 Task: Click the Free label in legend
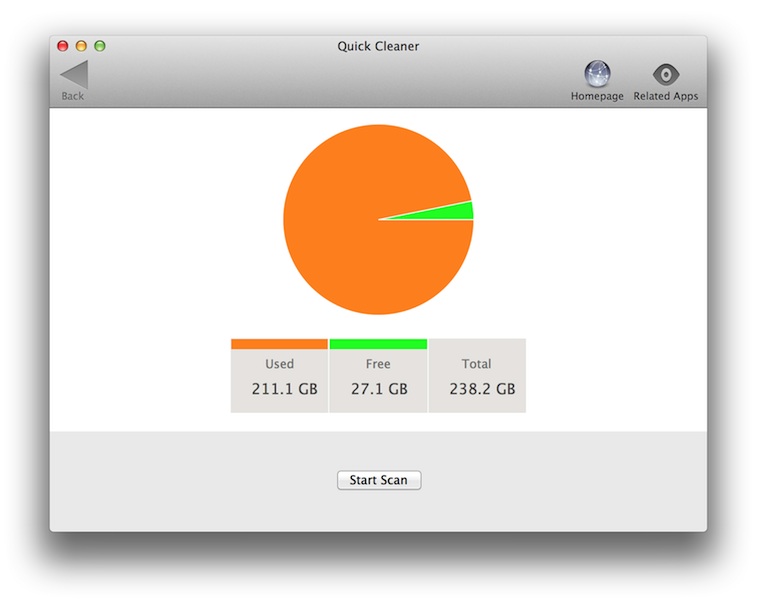pos(378,364)
